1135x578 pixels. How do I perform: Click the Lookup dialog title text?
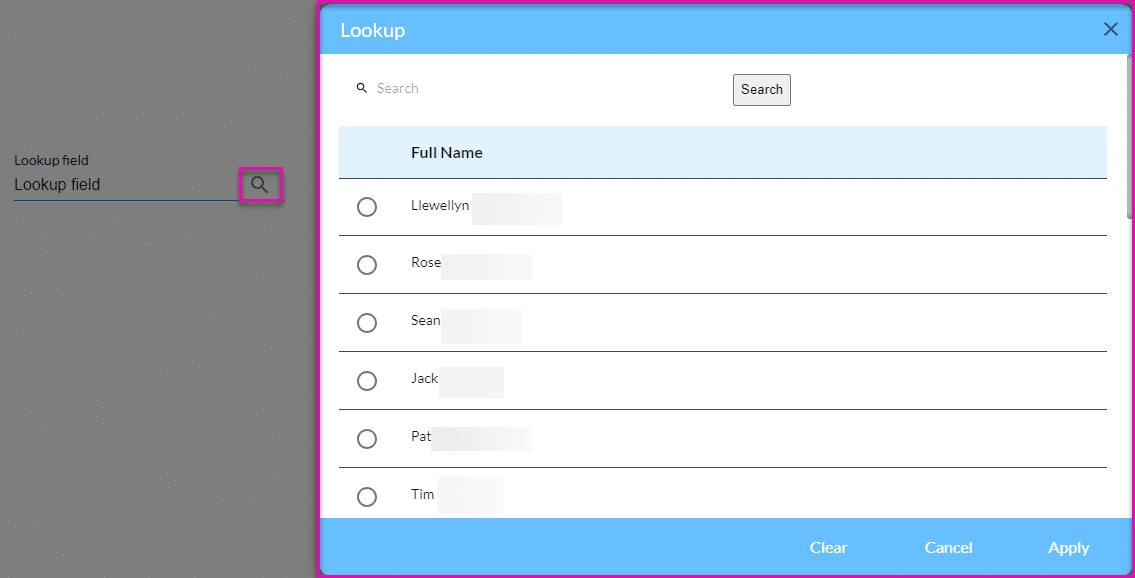pyautogui.click(x=372, y=30)
